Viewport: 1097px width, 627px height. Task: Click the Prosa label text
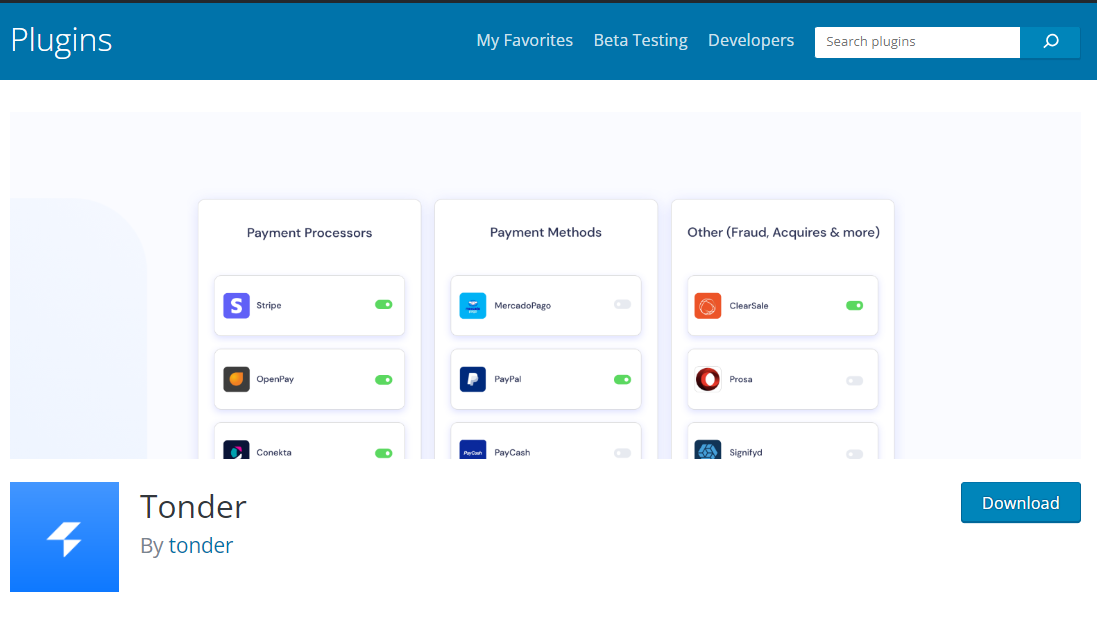click(741, 379)
